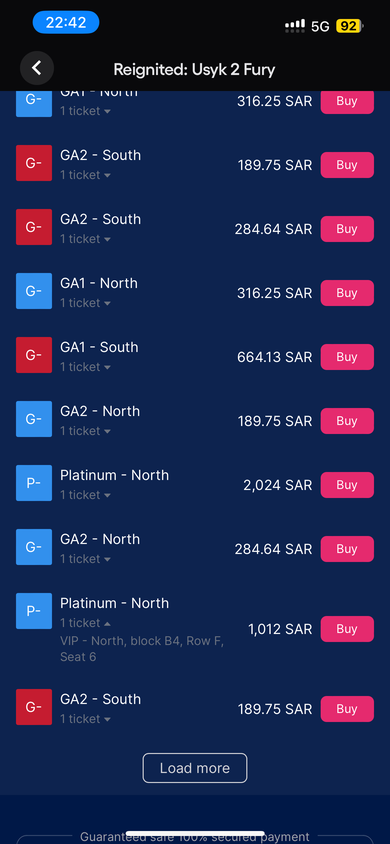This screenshot has width=390, height=844.
Task: Tap red G- icon for GA1 South
Action: click(x=34, y=355)
